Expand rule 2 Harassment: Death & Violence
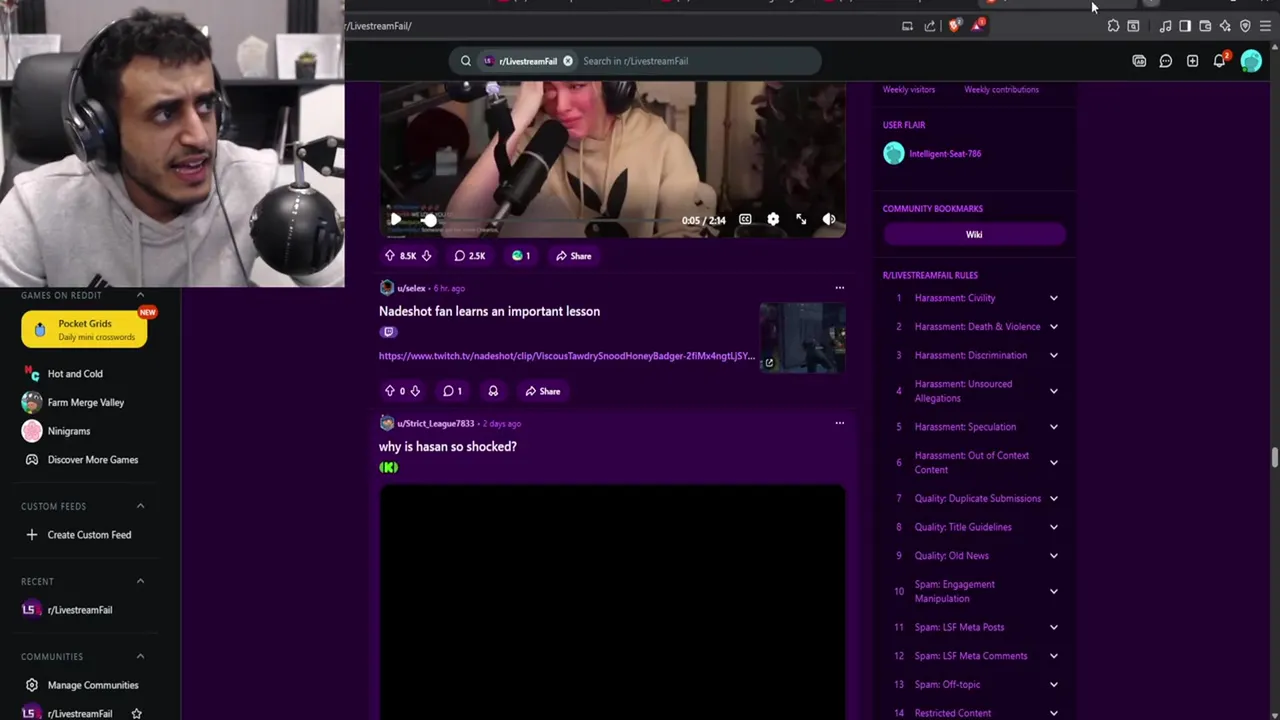The image size is (1280, 720). coord(1054,327)
